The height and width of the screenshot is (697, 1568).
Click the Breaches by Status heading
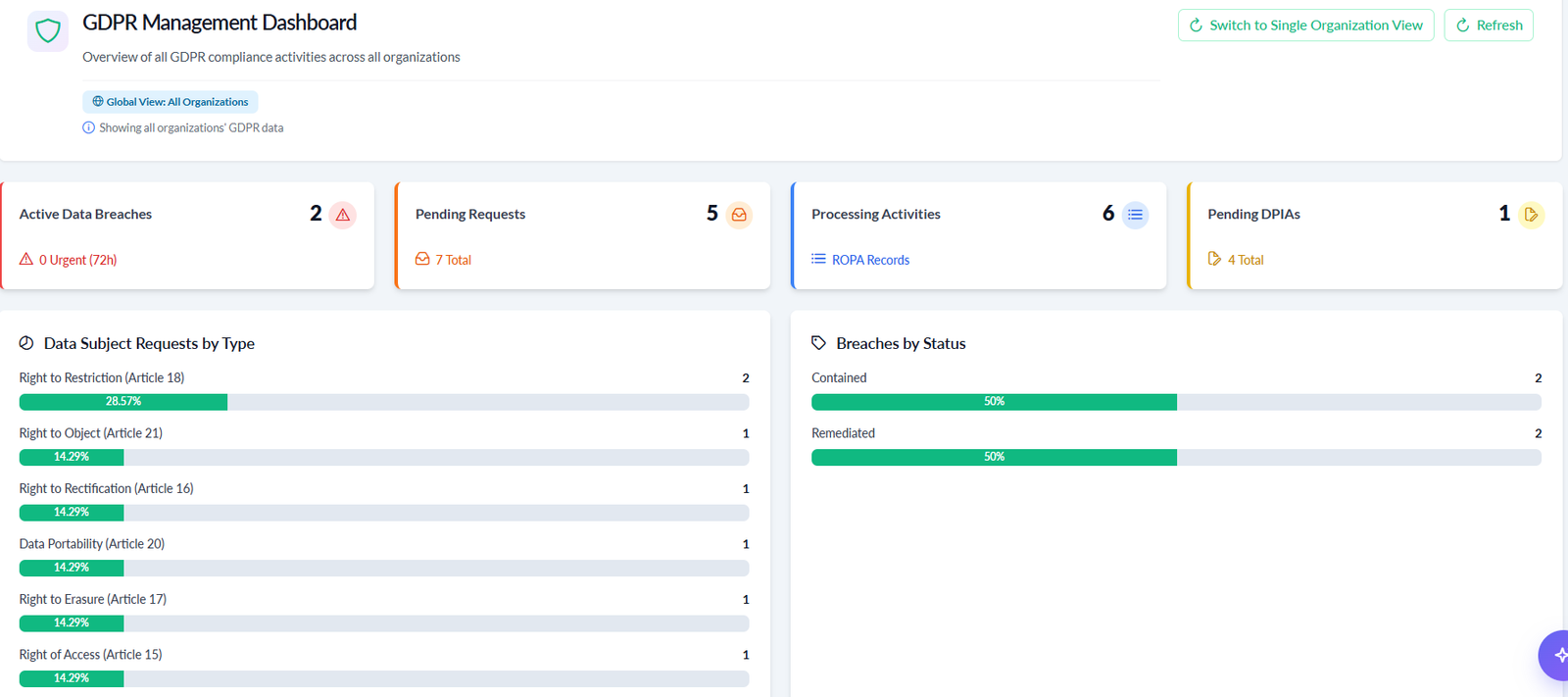pyautogui.click(x=901, y=343)
